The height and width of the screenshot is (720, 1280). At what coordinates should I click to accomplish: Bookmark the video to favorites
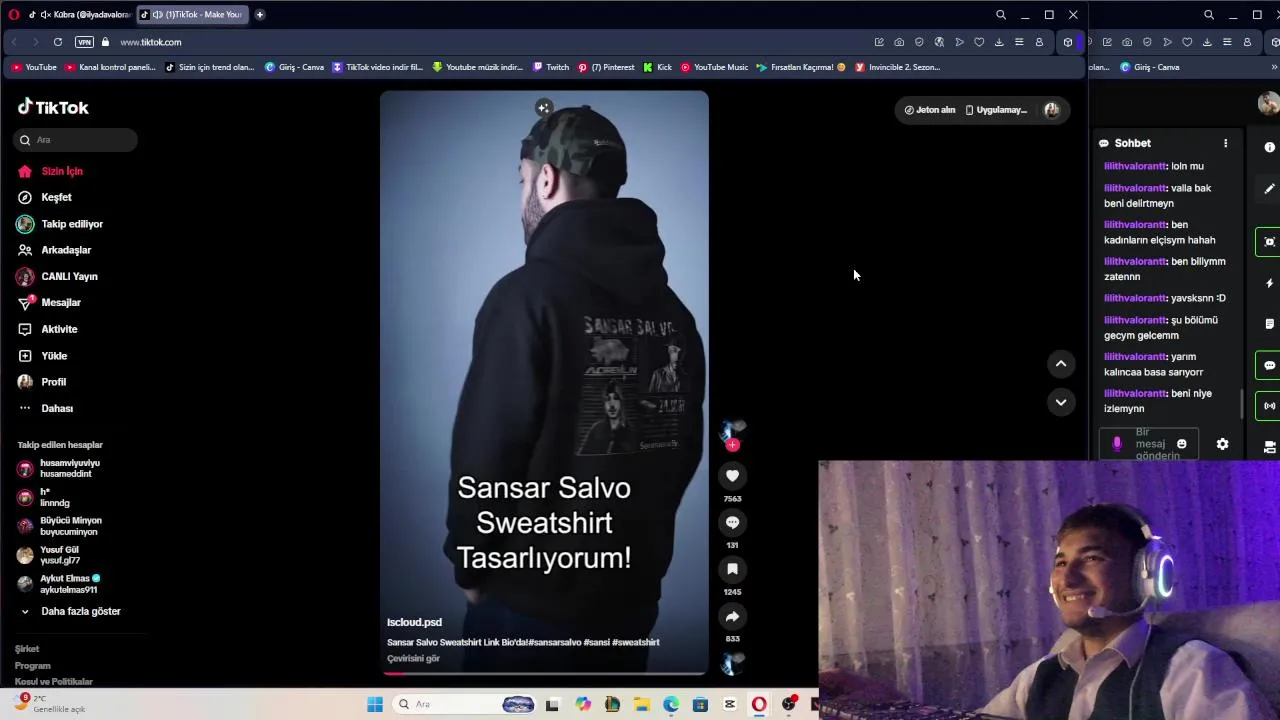732,569
